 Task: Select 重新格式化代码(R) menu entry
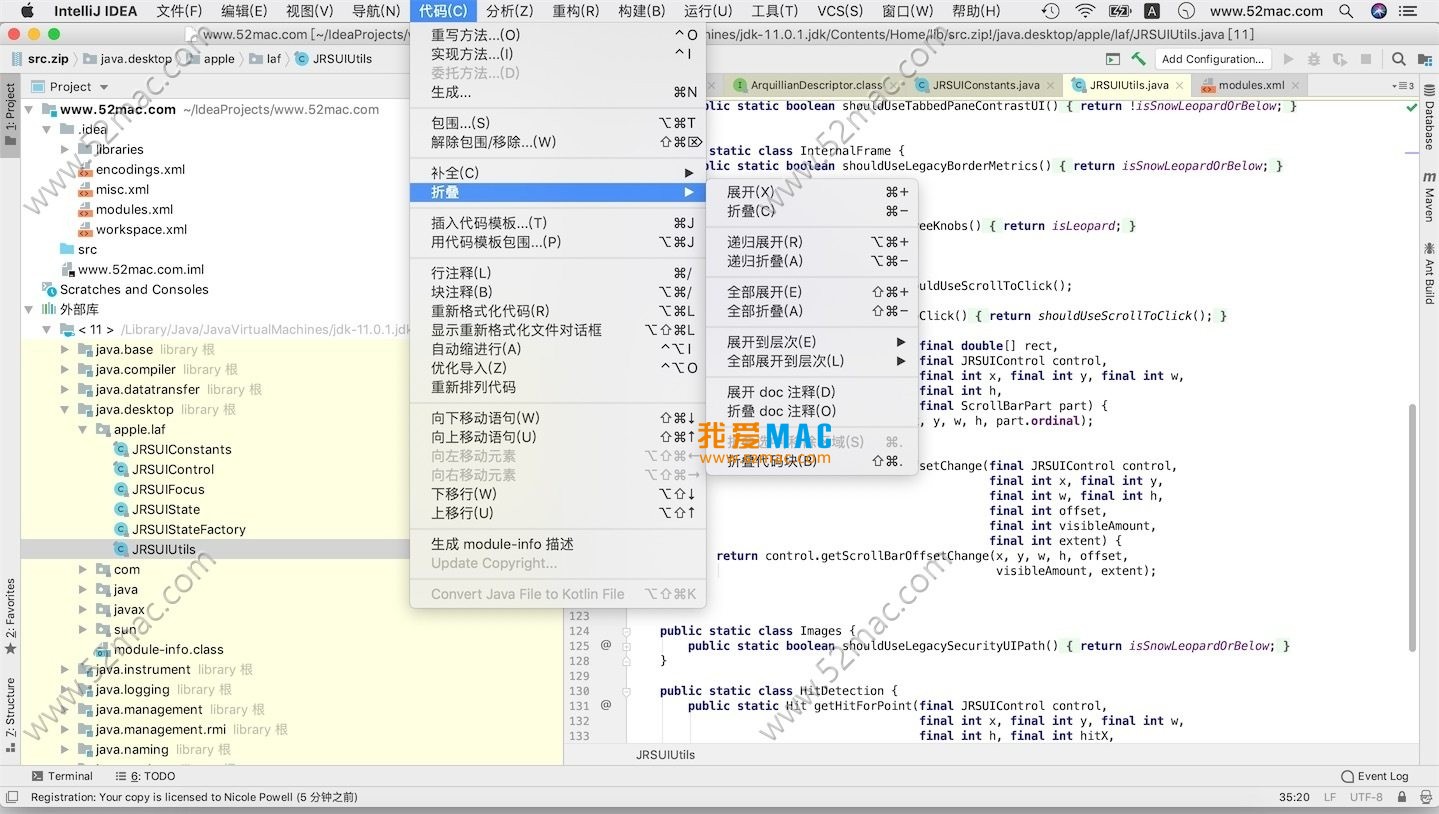tap(558, 311)
